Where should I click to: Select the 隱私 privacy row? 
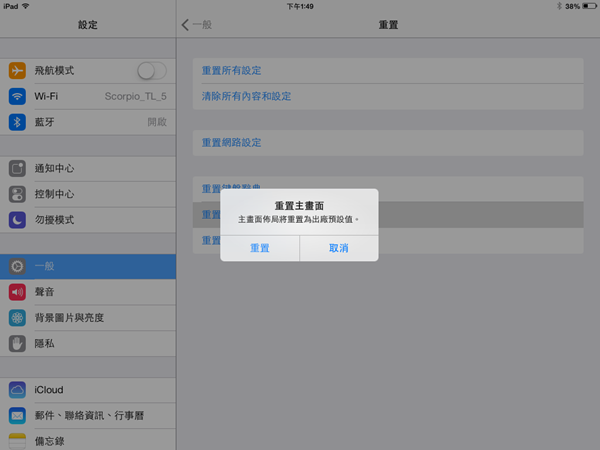click(88, 344)
